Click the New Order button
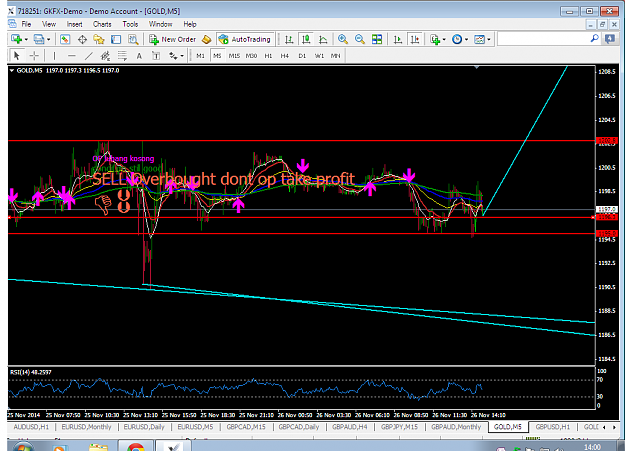This screenshot has width=625, height=451. click(x=173, y=39)
